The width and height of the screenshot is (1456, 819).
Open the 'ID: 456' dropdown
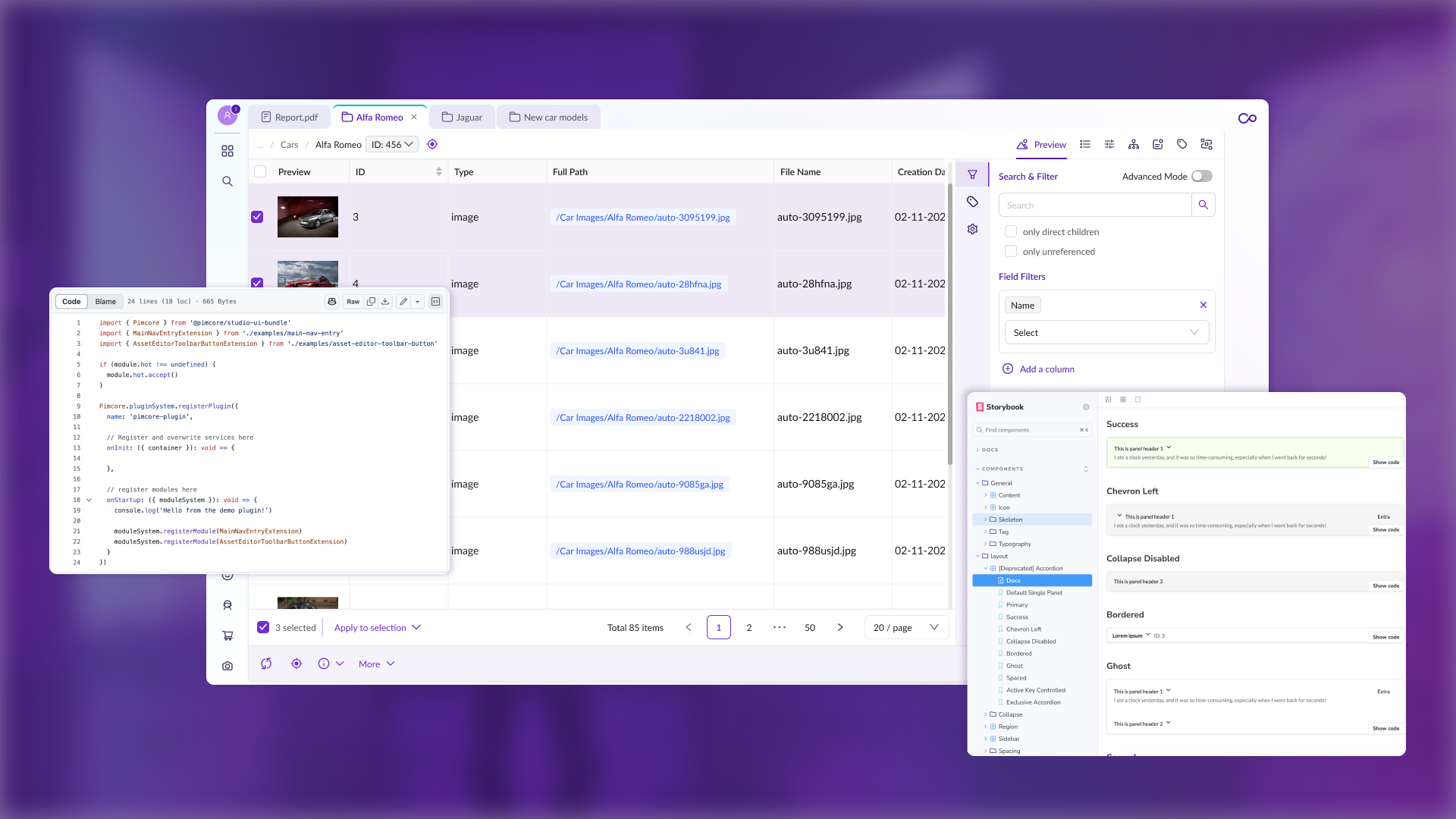click(392, 143)
